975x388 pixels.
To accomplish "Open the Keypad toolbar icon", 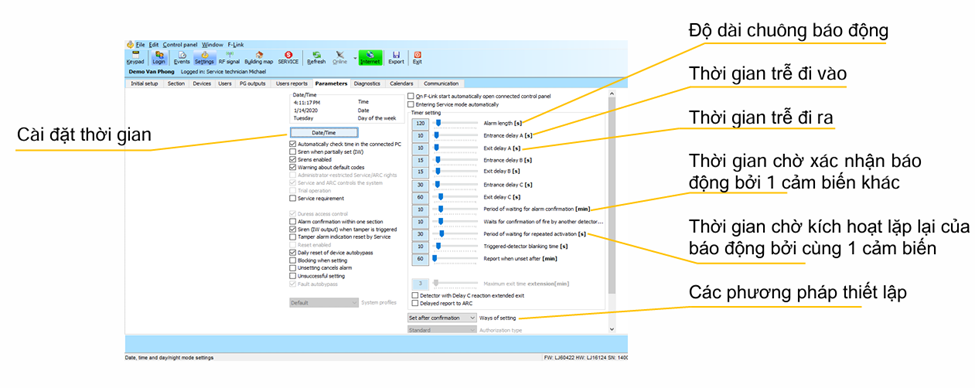I will (135, 58).
